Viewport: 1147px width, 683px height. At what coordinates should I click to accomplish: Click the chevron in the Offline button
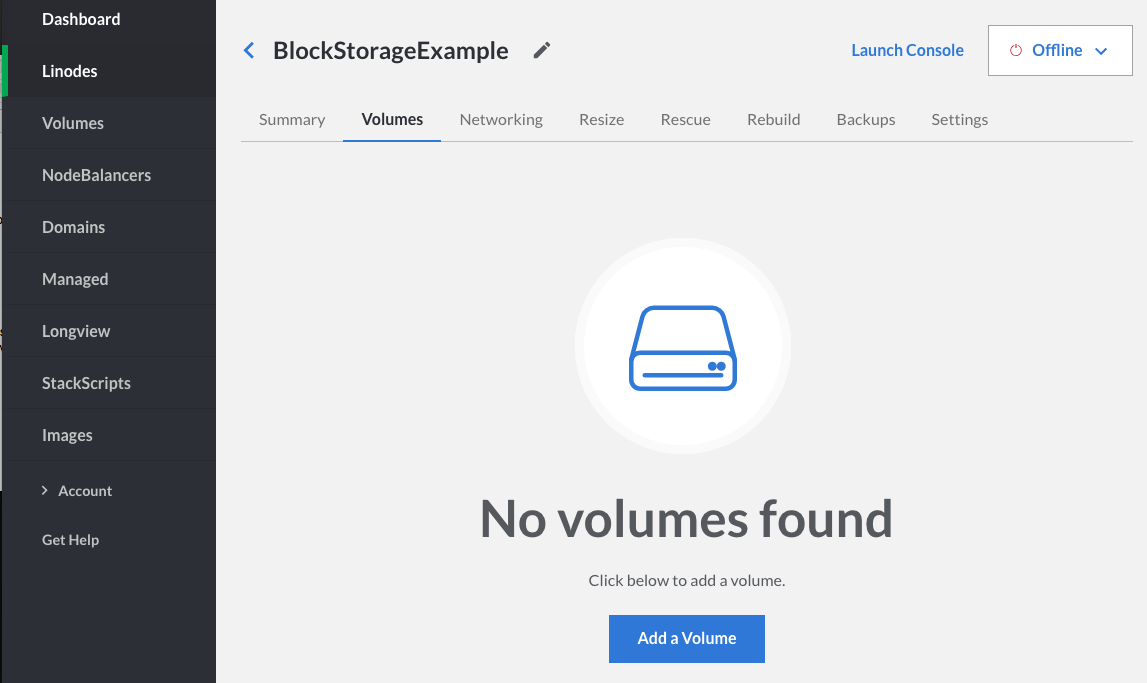(1101, 51)
